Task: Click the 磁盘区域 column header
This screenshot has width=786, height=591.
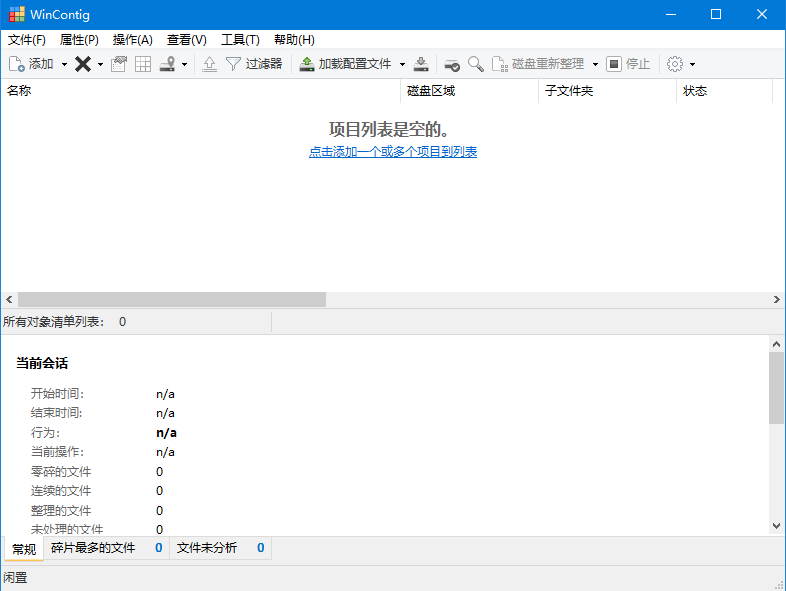Action: click(x=470, y=91)
